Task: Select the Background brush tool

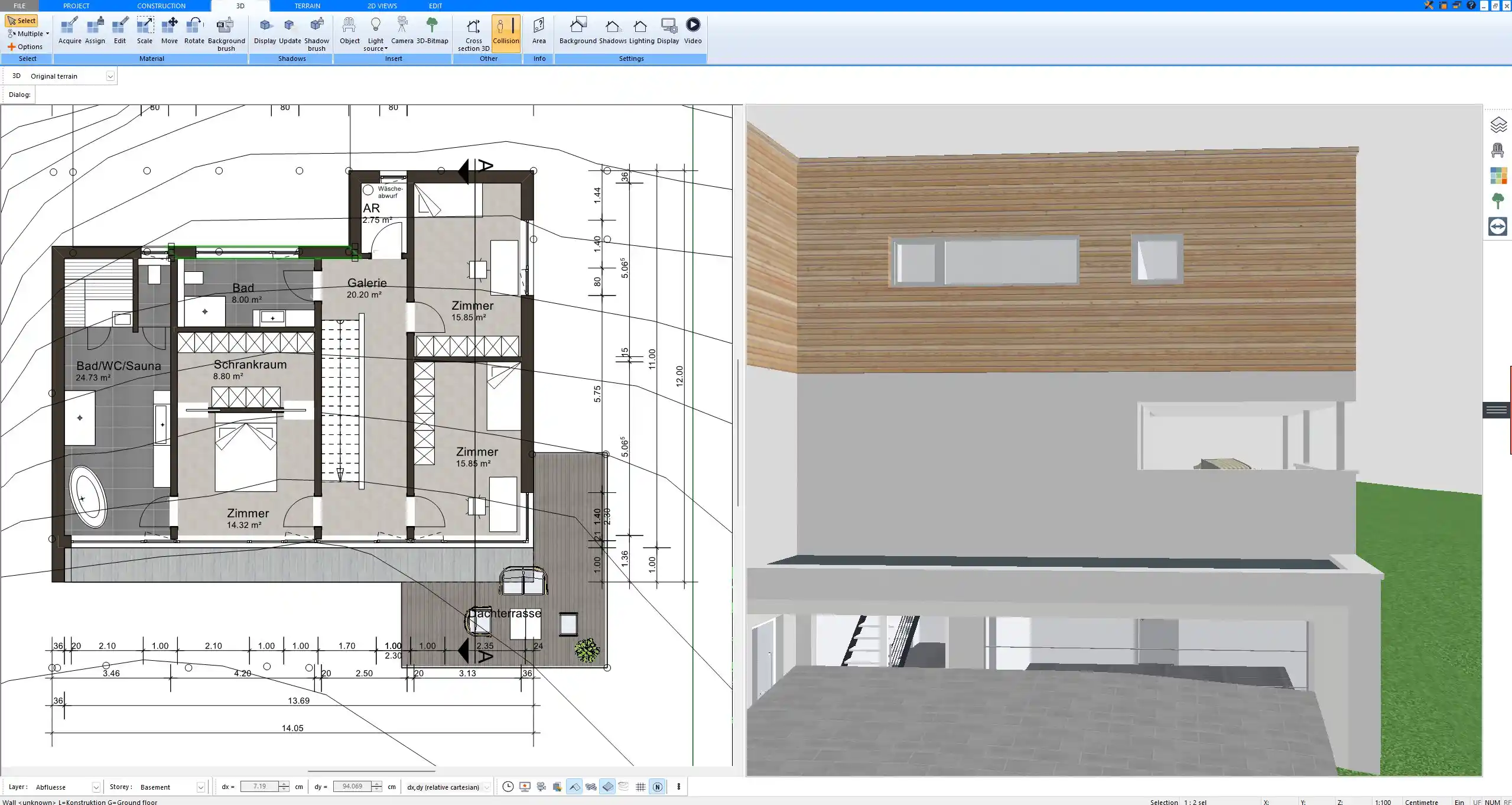Action: 226,34
